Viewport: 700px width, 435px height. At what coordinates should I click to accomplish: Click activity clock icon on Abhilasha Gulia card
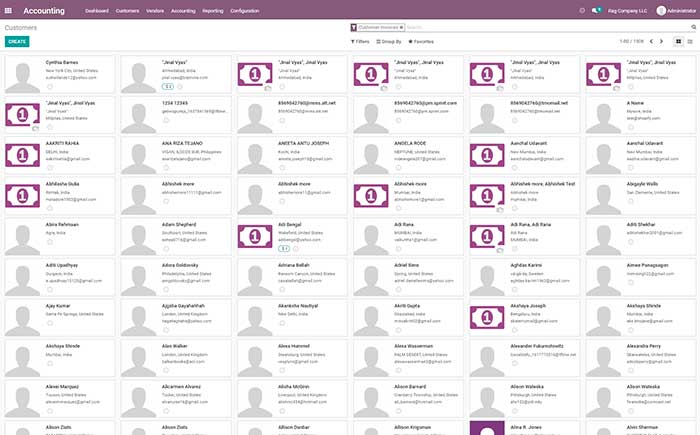click(x=50, y=208)
